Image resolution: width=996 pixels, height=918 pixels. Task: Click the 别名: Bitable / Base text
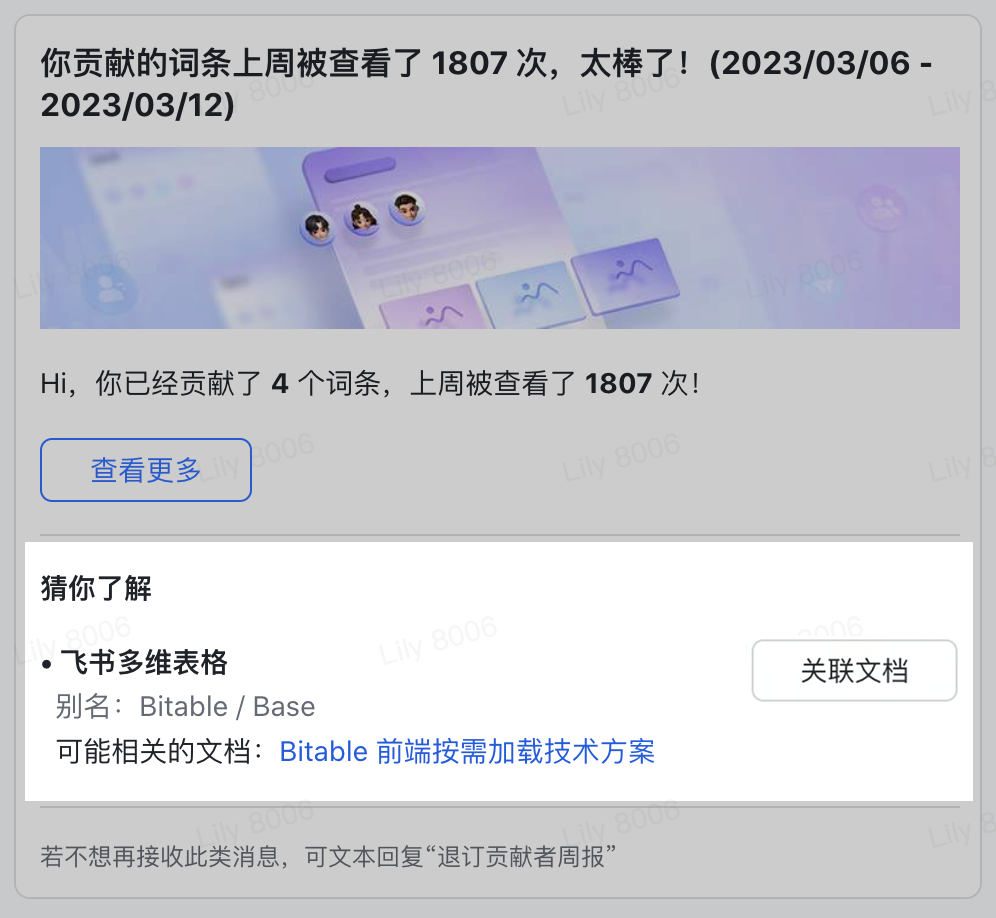coord(185,706)
